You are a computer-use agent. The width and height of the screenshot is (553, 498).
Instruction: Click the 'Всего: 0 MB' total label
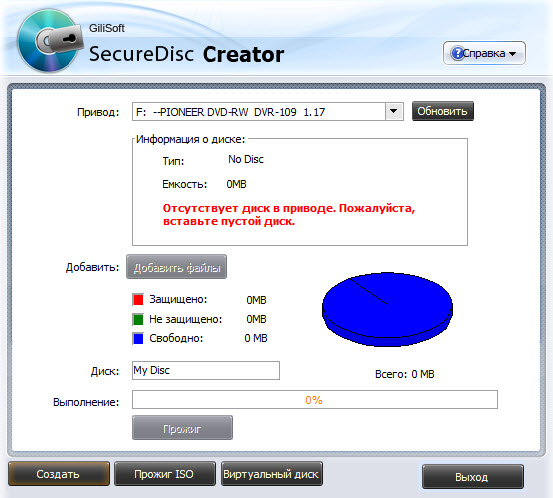(x=405, y=374)
